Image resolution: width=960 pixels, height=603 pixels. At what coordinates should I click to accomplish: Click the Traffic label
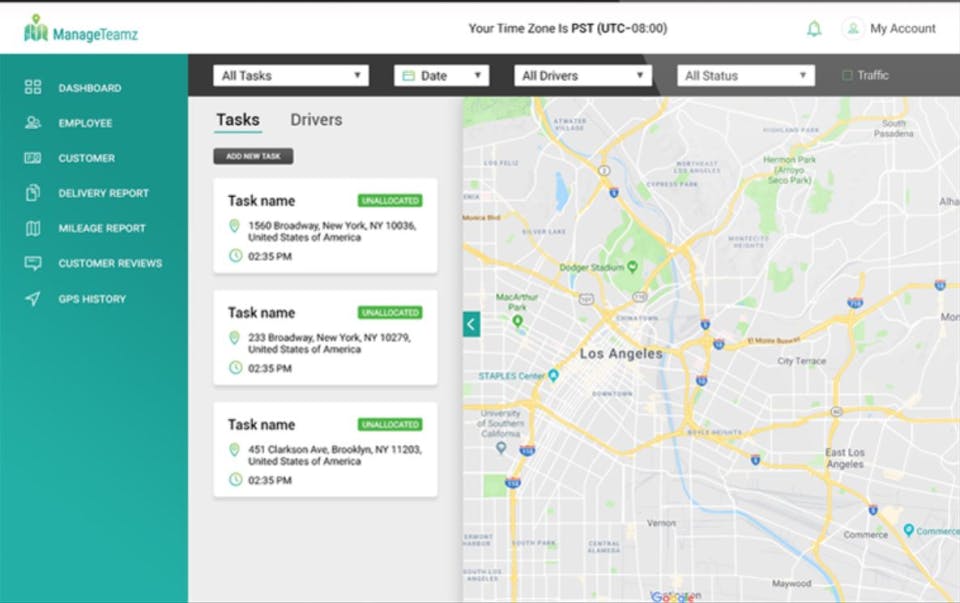[x=872, y=75]
